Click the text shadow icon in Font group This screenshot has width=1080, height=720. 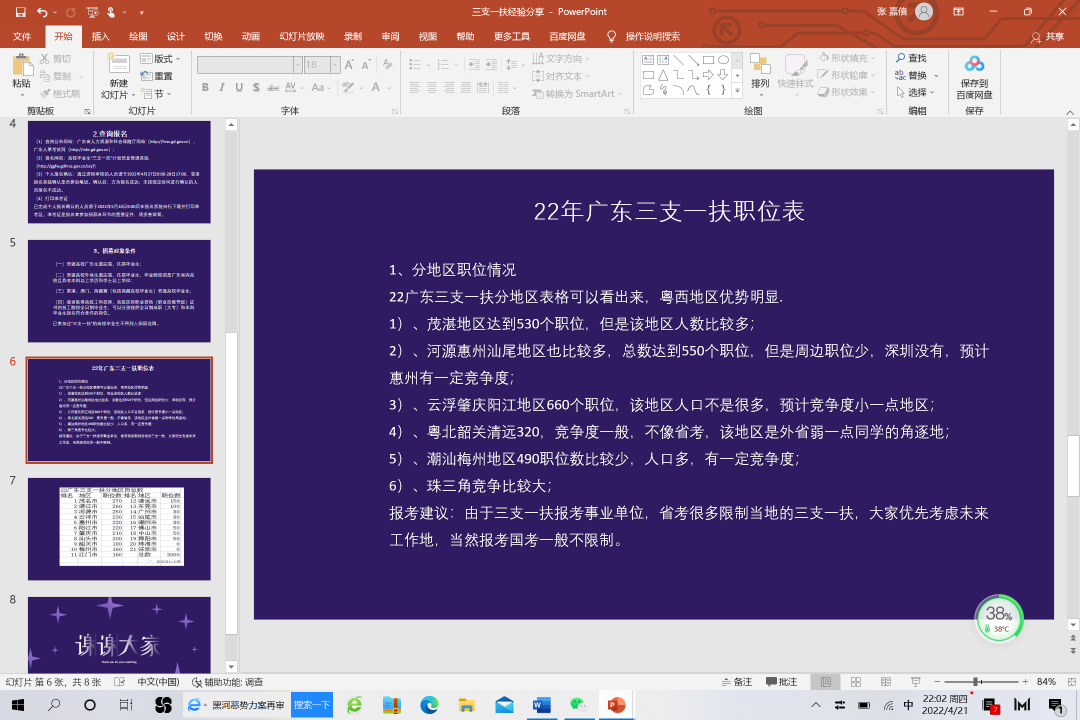pyautogui.click(x=256, y=87)
